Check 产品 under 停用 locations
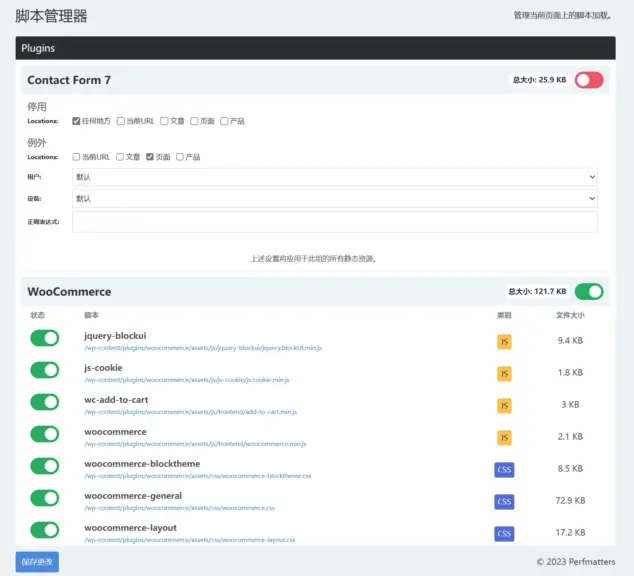This screenshot has height=576, width=634. [x=224, y=121]
